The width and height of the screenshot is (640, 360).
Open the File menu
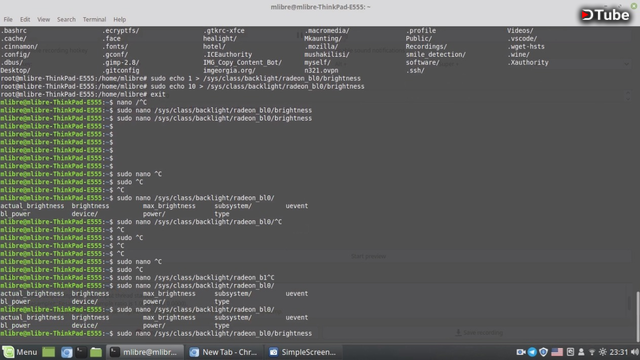(8, 19)
